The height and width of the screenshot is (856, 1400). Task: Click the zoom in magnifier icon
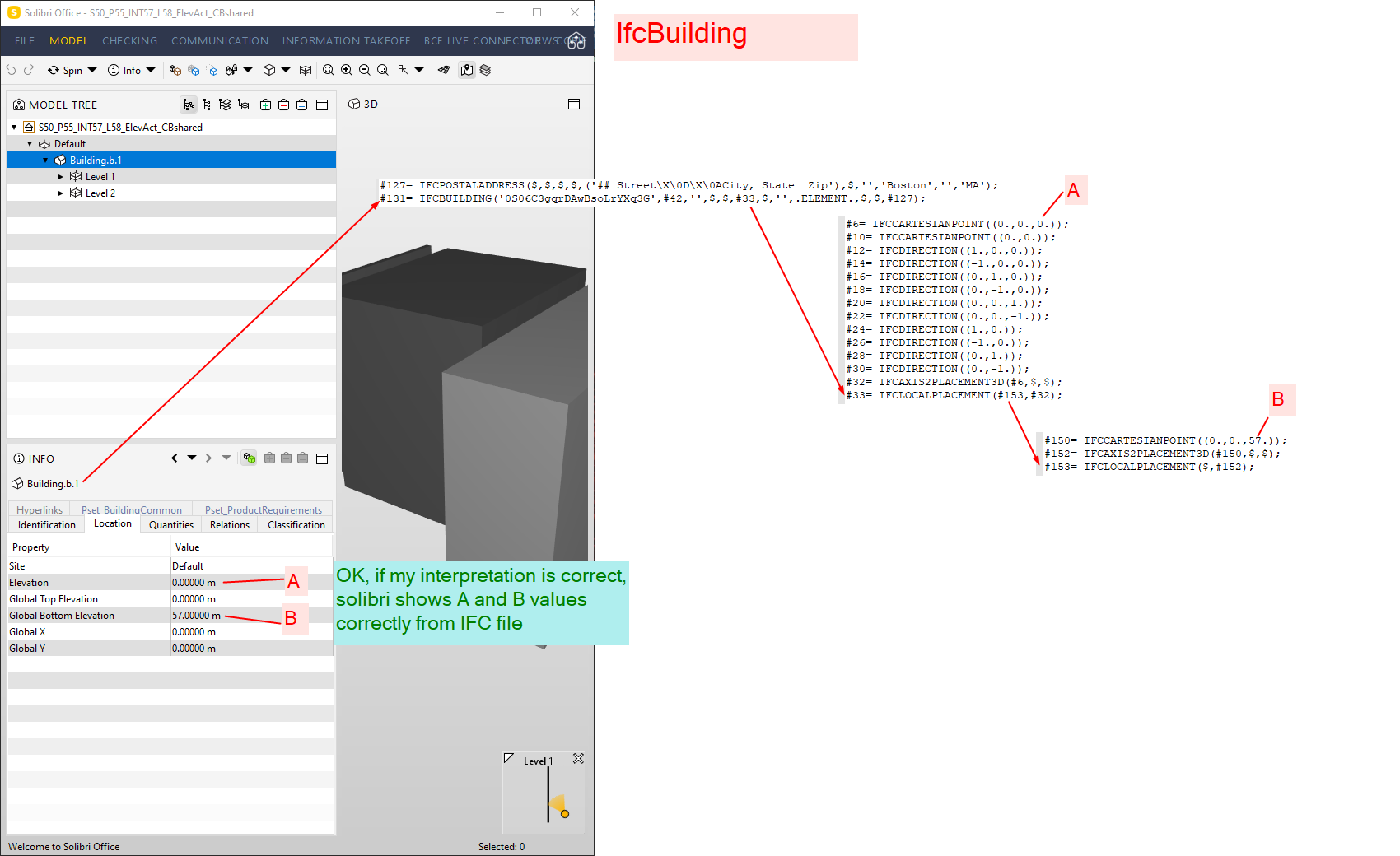pos(347,71)
